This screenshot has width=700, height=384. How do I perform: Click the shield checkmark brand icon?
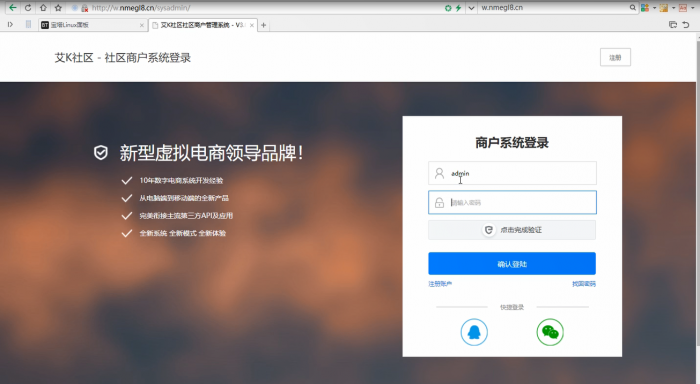pyautogui.click(x=101, y=153)
